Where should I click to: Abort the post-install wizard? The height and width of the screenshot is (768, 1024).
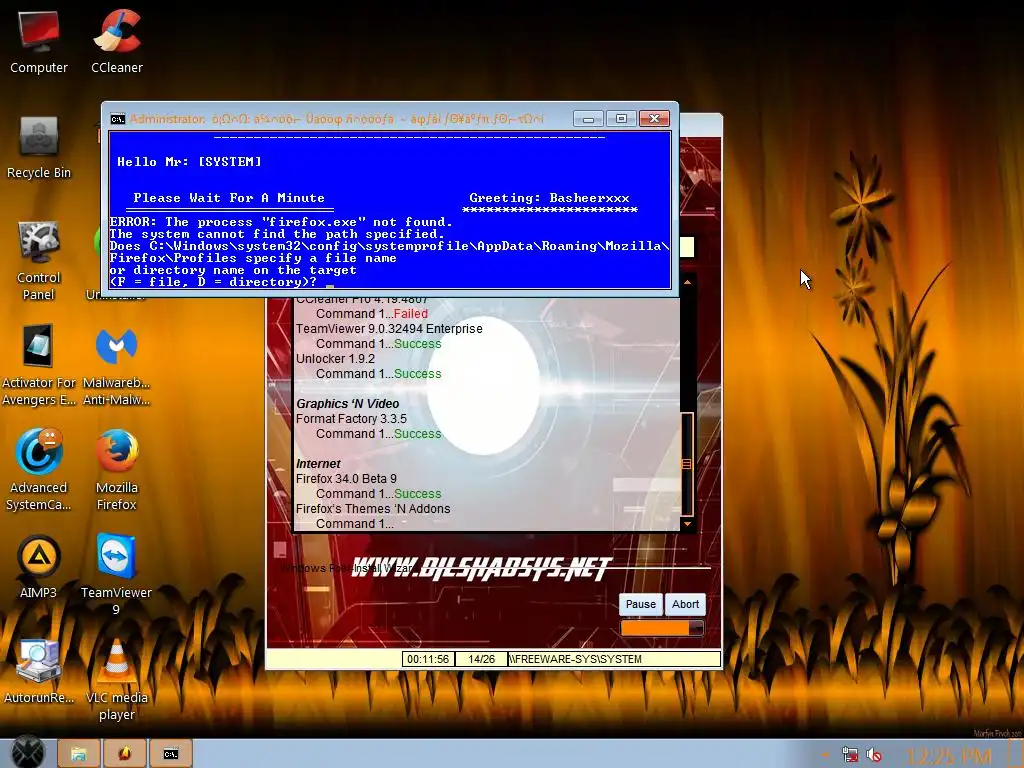[685, 604]
